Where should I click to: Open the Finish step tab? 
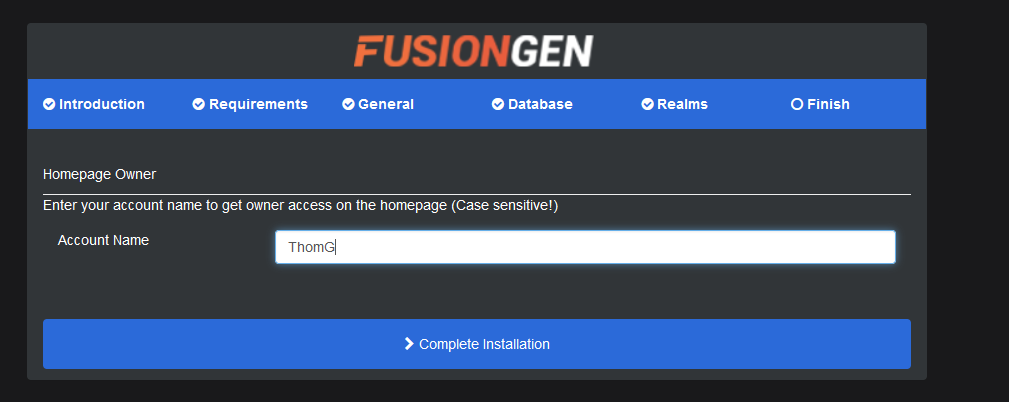(828, 104)
